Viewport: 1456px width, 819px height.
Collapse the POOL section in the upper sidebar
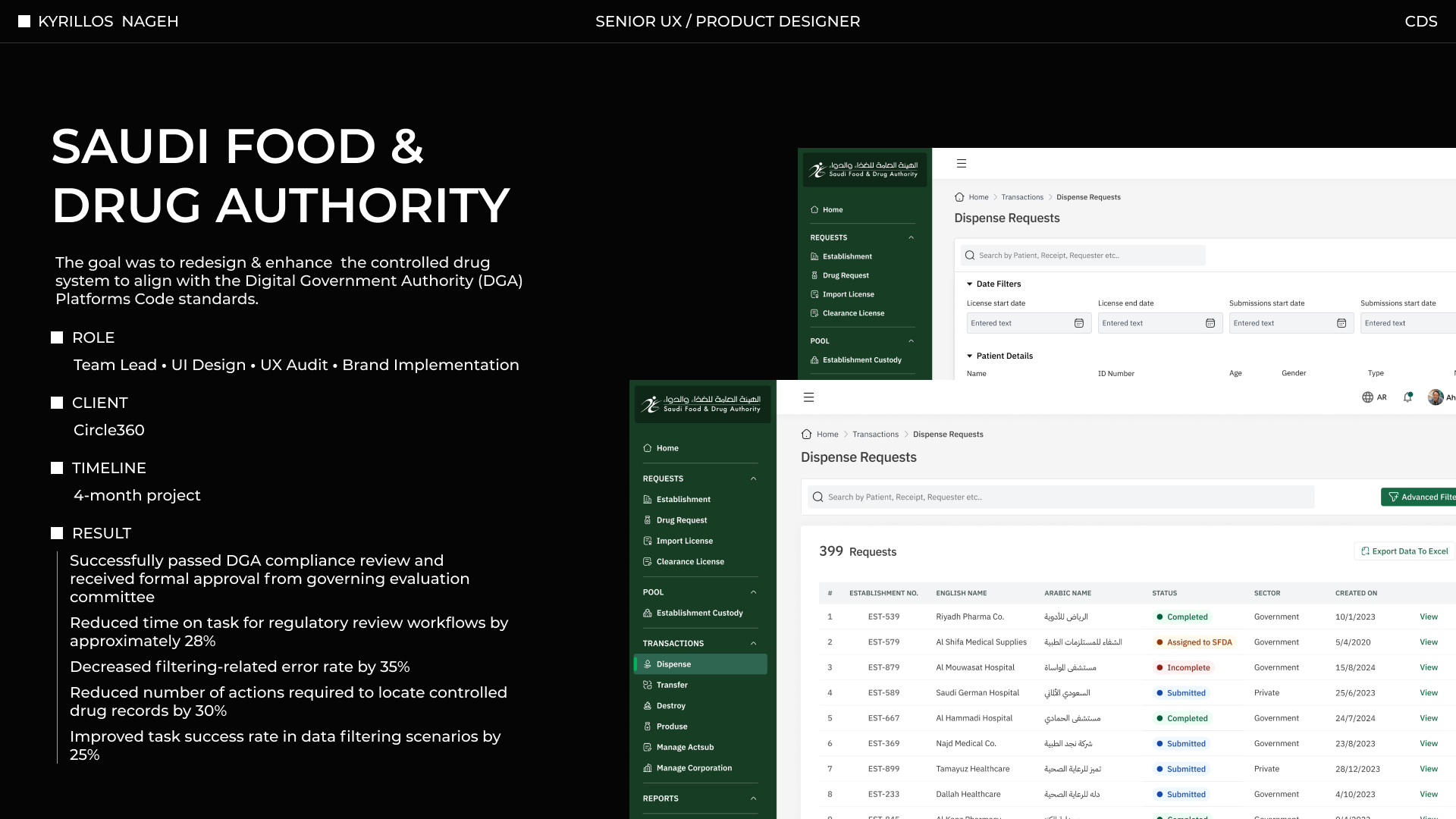(x=912, y=341)
